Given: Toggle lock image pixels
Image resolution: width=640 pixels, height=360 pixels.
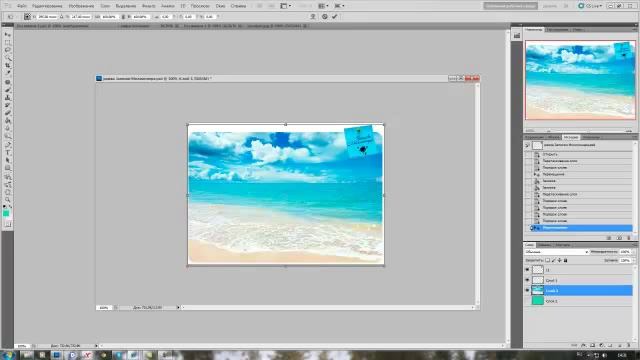Looking at the screenshot, I should (x=553, y=260).
